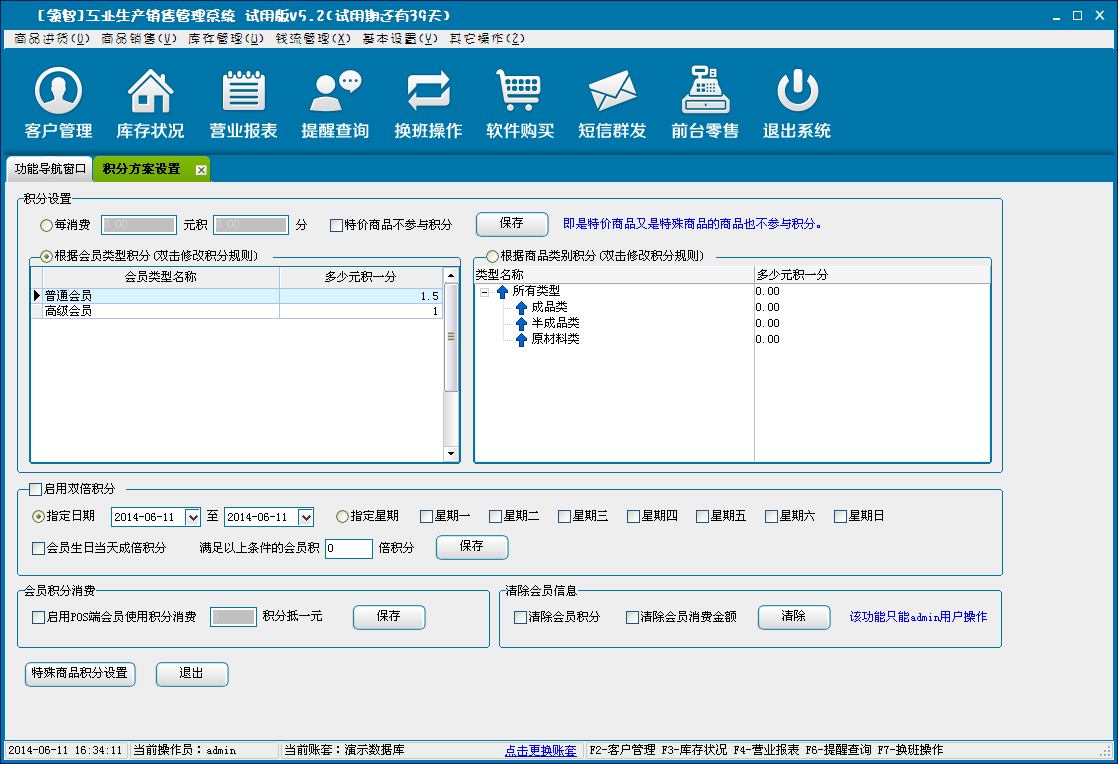Click the 特殊商品积分设置 button
This screenshot has width=1118, height=764.
(x=80, y=674)
